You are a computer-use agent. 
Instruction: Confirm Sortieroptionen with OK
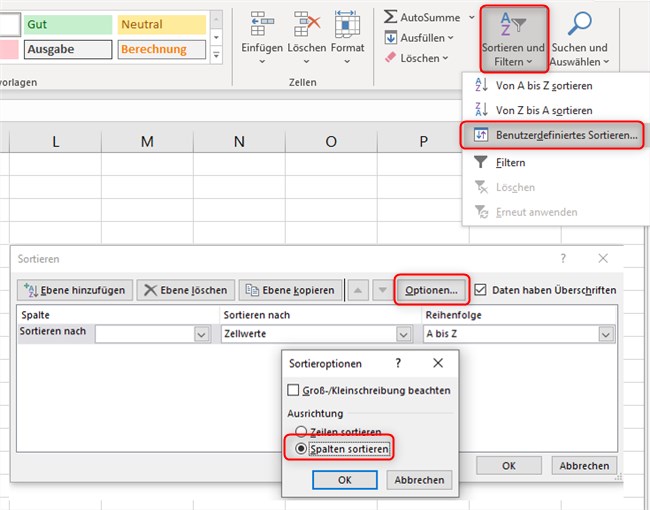(344, 480)
